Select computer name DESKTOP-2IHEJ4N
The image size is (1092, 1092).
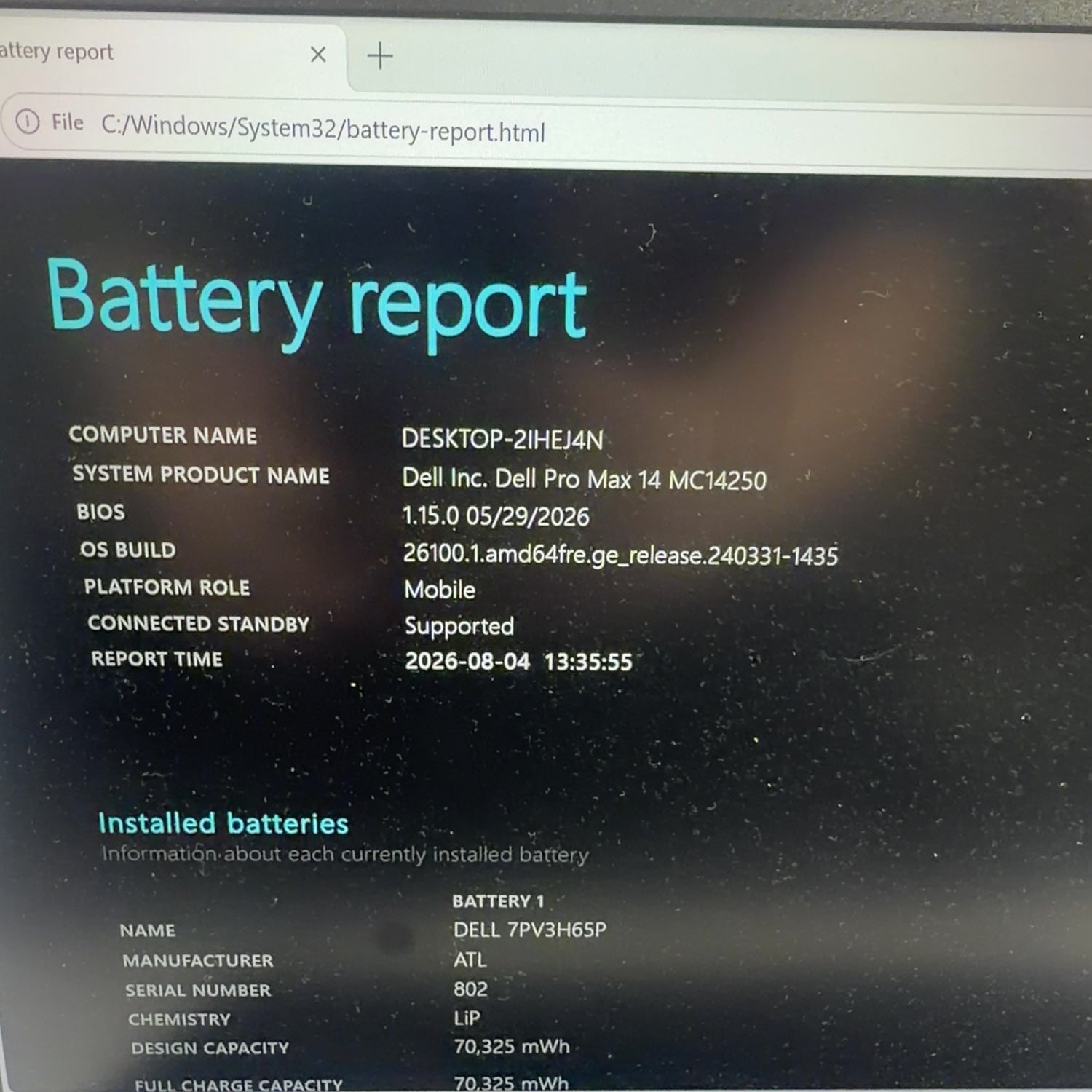click(x=502, y=440)
